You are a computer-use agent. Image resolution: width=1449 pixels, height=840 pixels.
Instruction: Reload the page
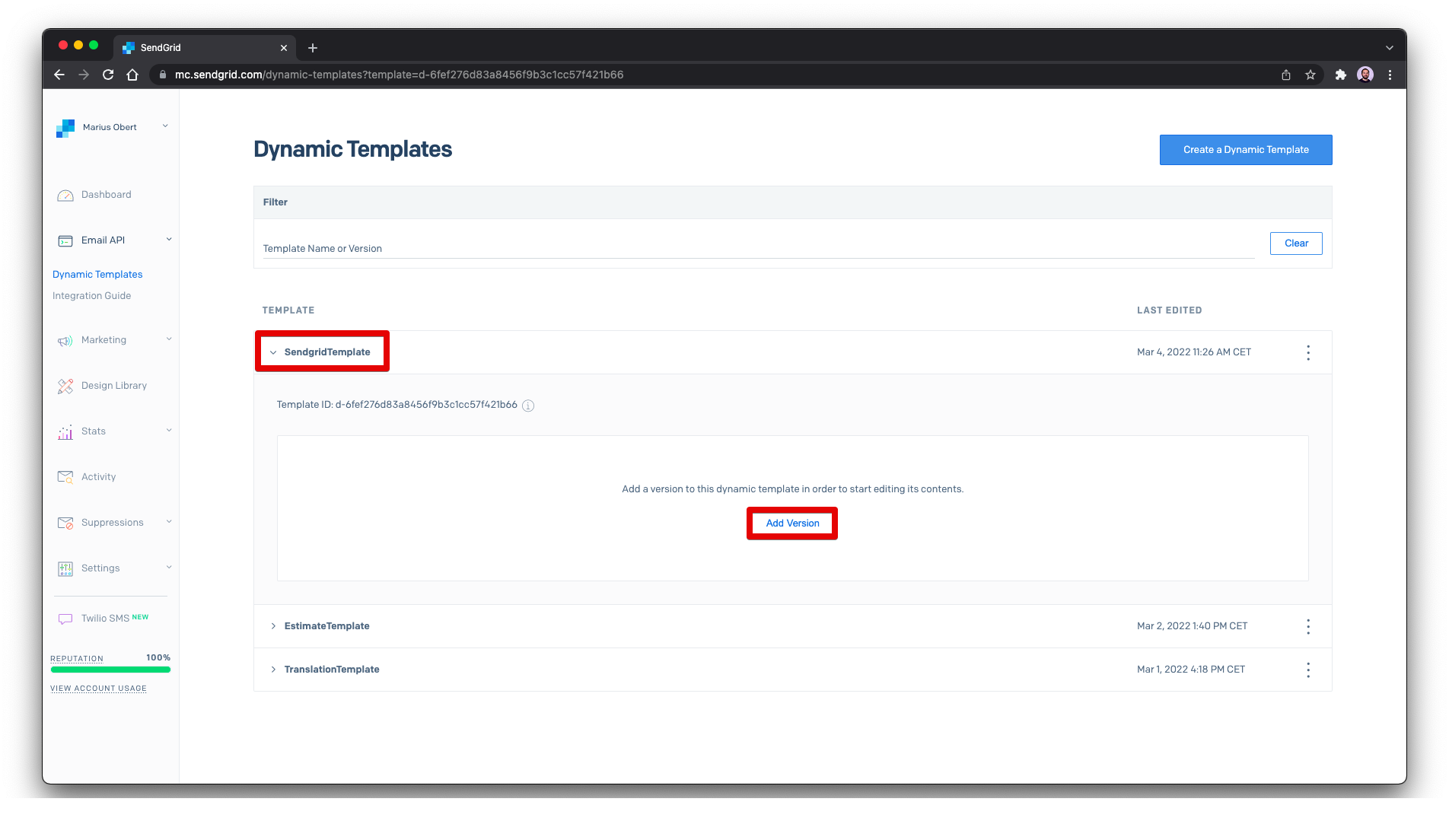[x=108, y=75]
